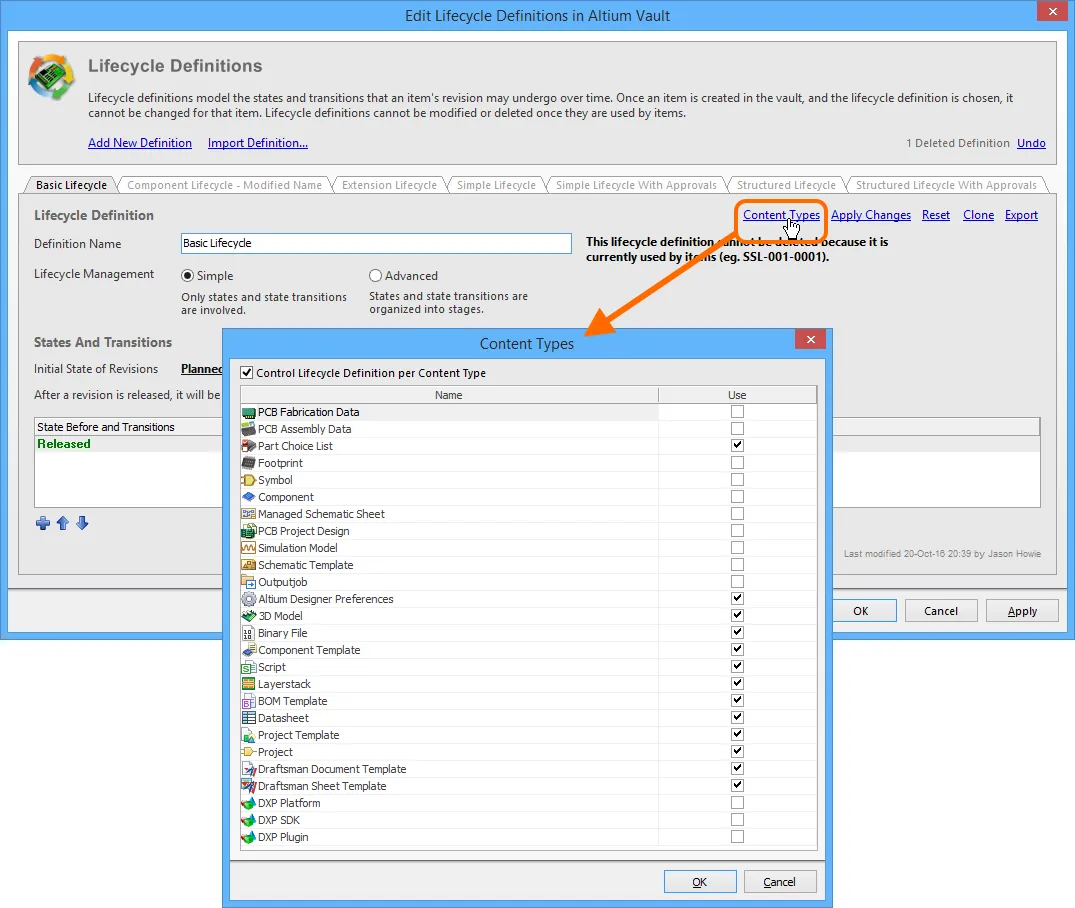
Task: Click the Project Template icon
Action: 249,735
